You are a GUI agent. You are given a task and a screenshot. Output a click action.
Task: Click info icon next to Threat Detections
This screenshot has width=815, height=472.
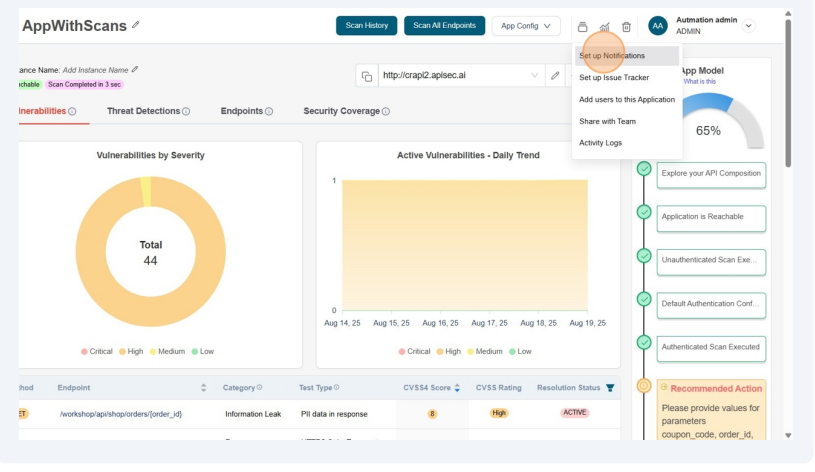tap(186, 111)
